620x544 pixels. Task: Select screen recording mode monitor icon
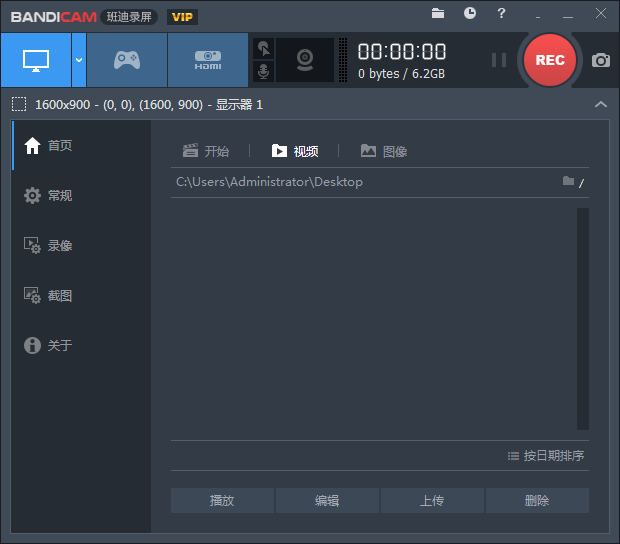click(36, 60)
